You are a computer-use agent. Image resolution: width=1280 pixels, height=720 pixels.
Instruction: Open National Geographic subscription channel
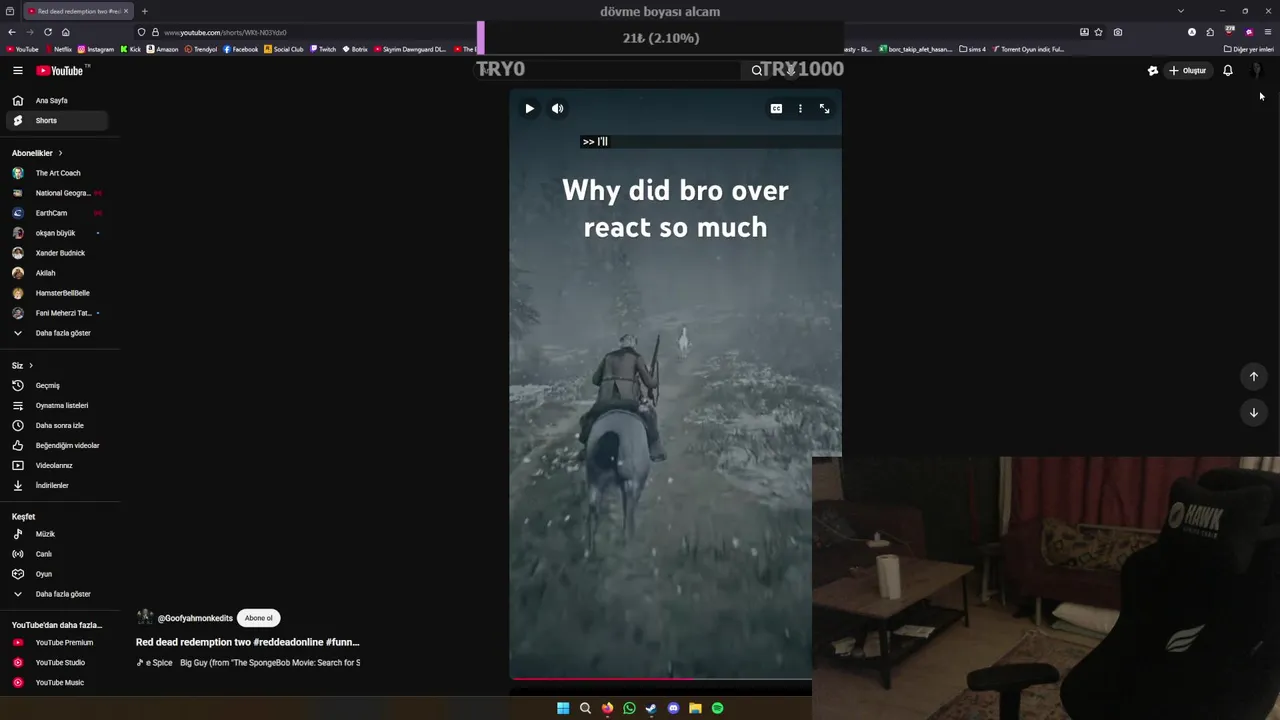57,193
